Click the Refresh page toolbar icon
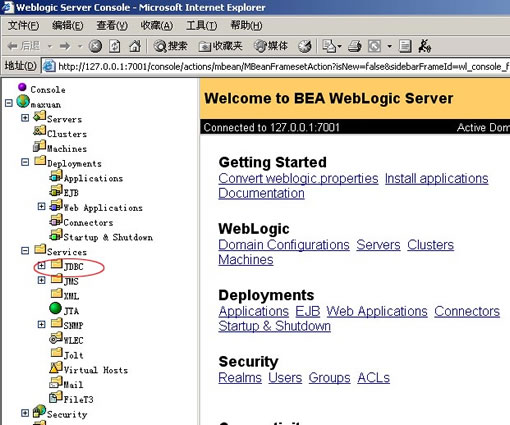510x425 pixels. click(x=115, y=46)
